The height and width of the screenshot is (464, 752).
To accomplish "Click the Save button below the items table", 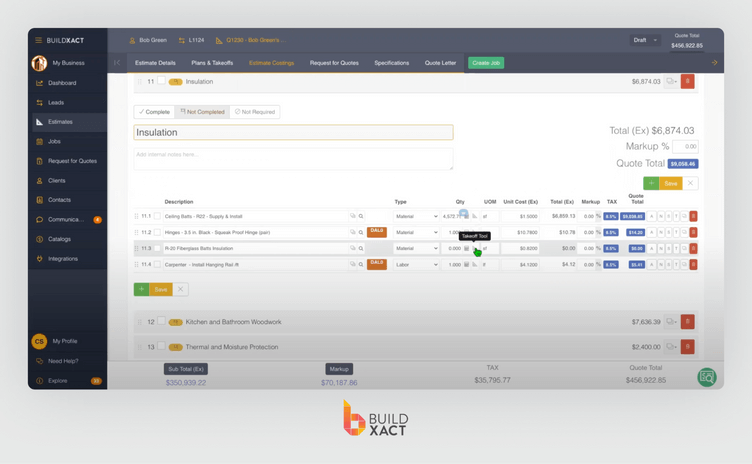I will tap(161, 289).
